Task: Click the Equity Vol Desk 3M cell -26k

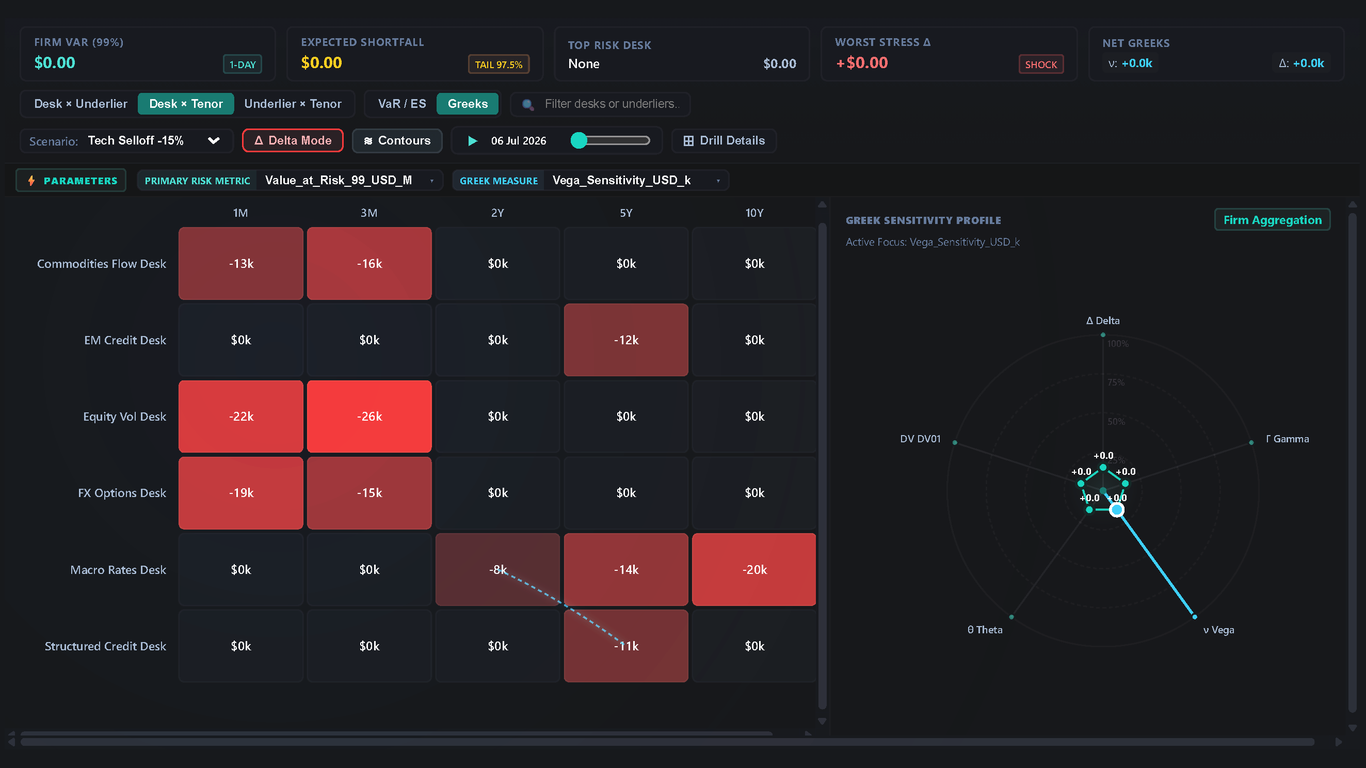Action: pyautogui.click(x=369, y=417)
